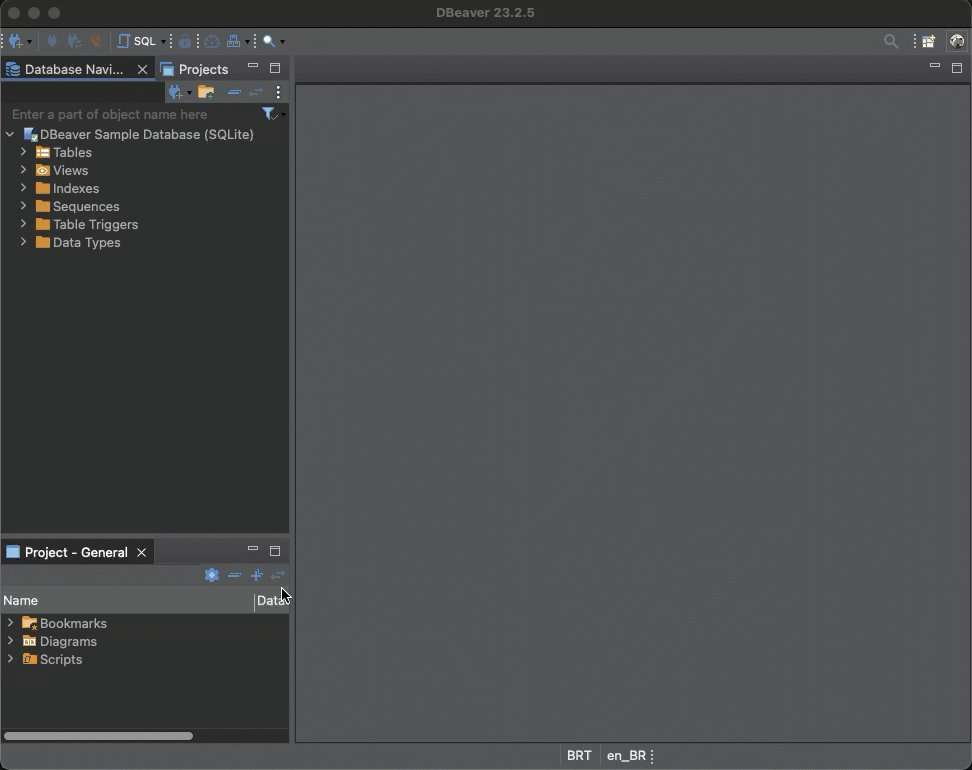The height and width of the screenshot is (770, 972).
Task: Close the Project - General tab
Action: point(141,552)
